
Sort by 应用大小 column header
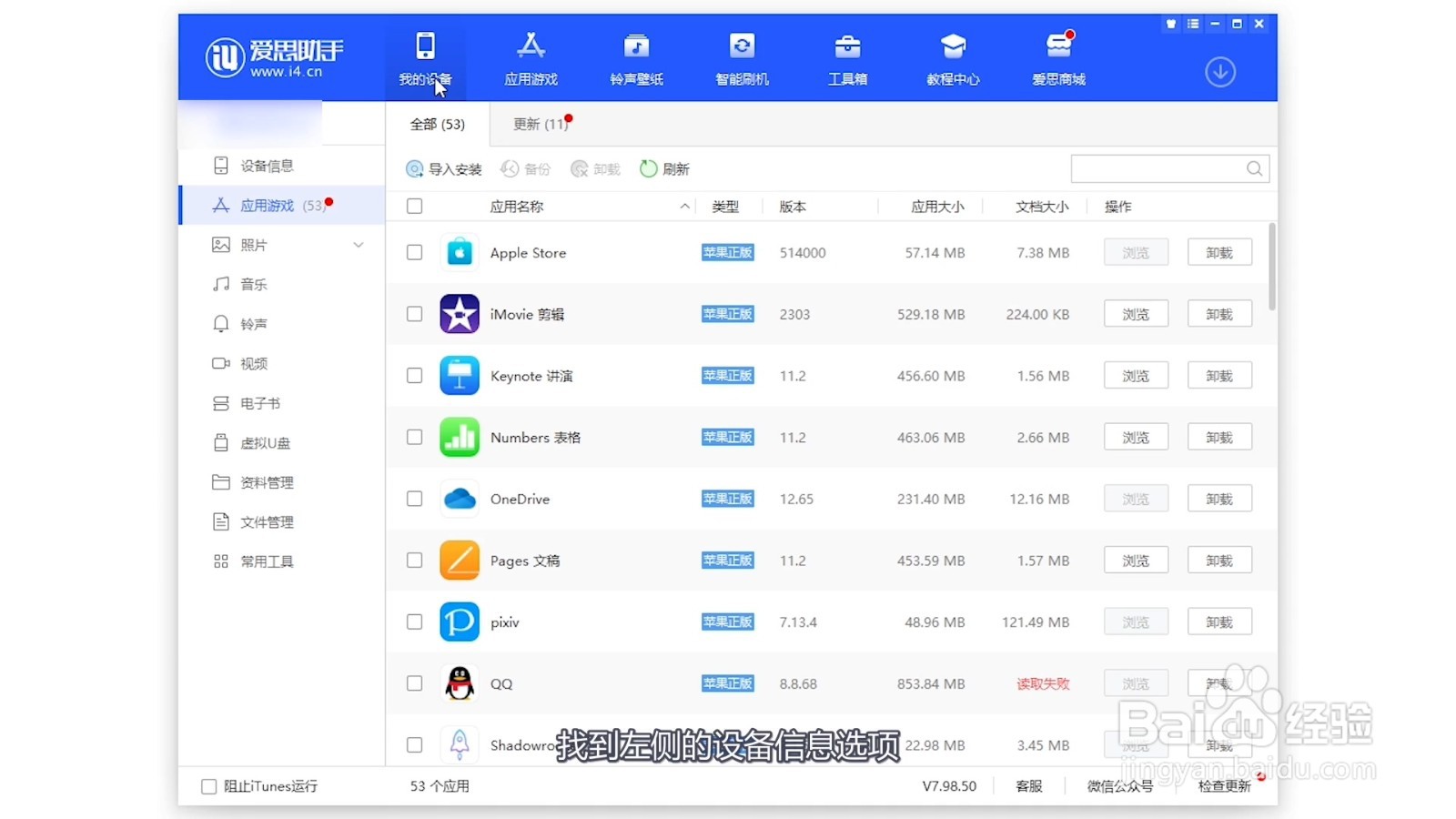point(937,207)
